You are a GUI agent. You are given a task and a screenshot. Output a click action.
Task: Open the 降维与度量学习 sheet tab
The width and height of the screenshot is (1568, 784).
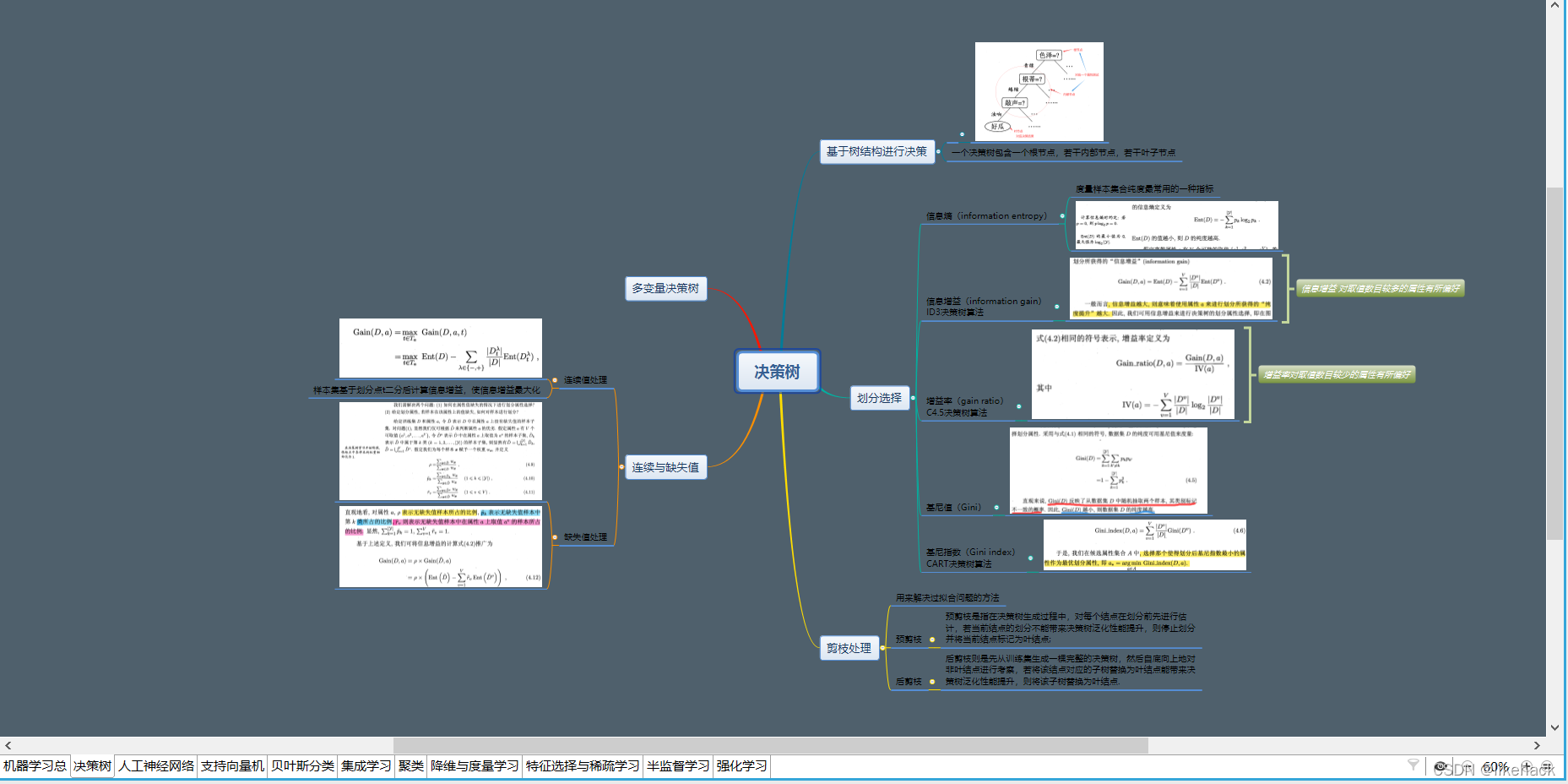point(475,766)
